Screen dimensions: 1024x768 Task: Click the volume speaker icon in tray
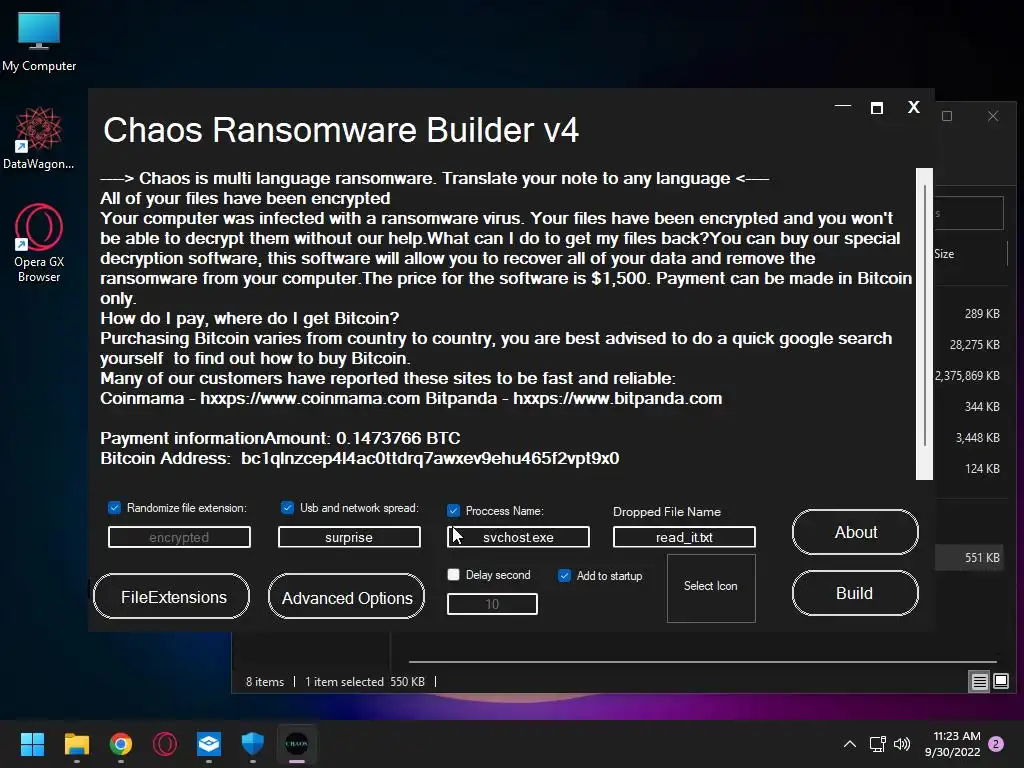coord(902,744)
